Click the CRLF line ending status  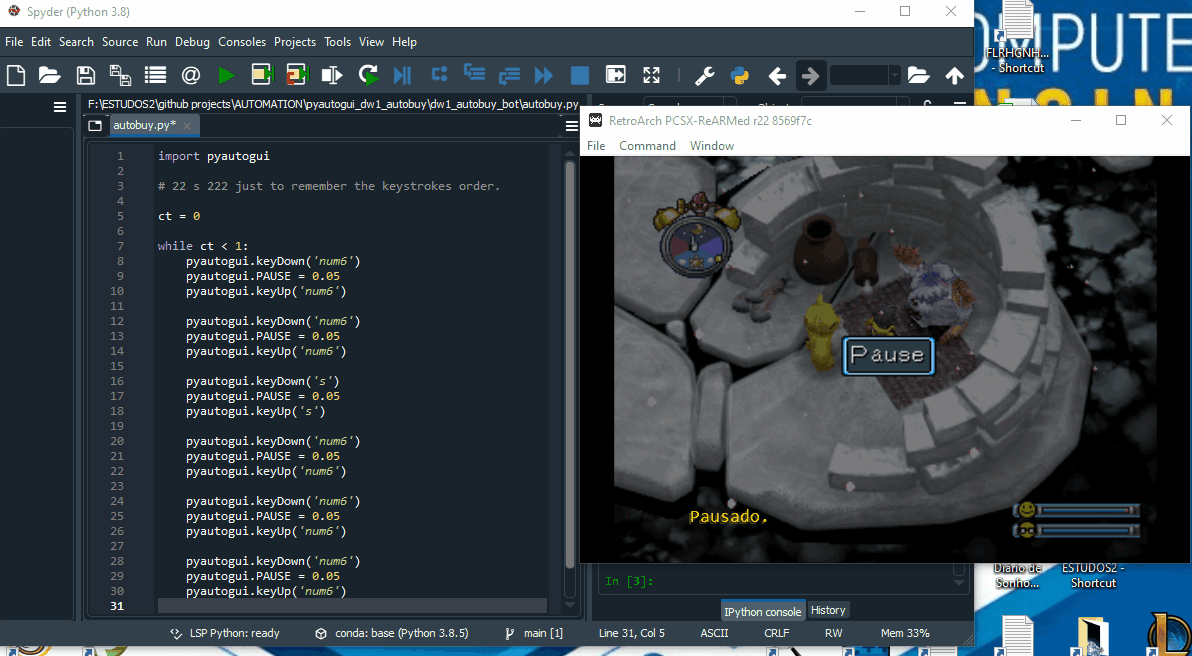pyautogui.click(x=777, y=632)
